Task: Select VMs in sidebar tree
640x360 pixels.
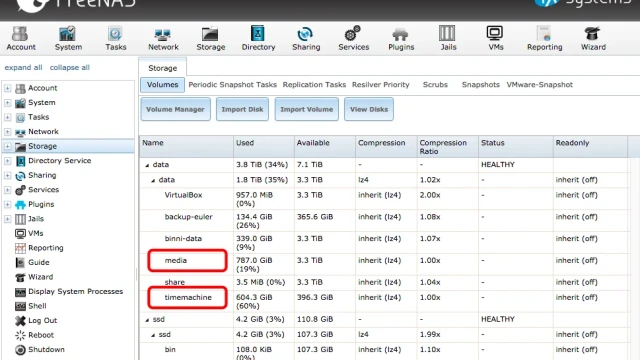Action: click(x=29, y=233)
